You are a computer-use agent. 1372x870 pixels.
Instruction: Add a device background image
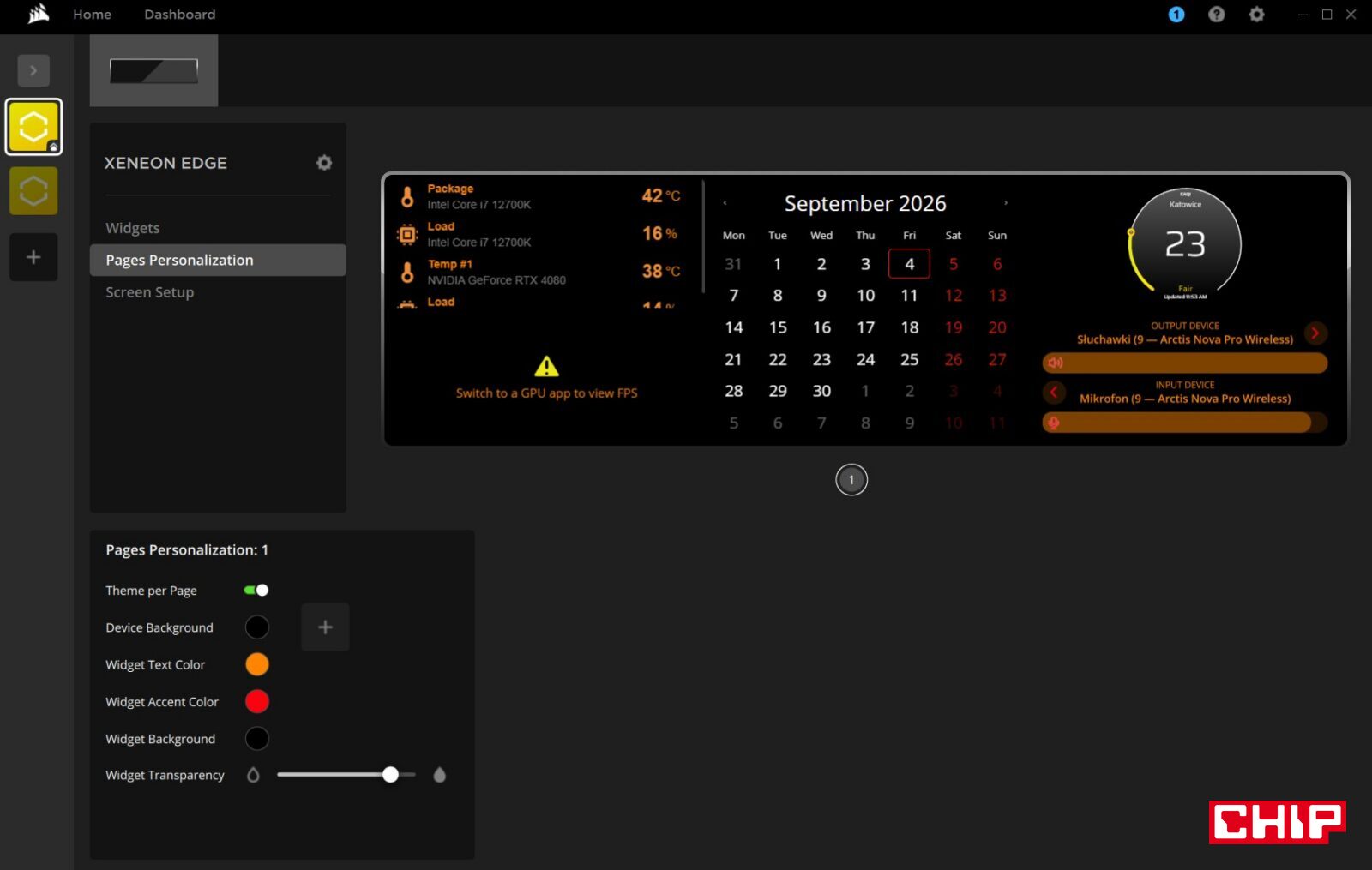point(325,627)
